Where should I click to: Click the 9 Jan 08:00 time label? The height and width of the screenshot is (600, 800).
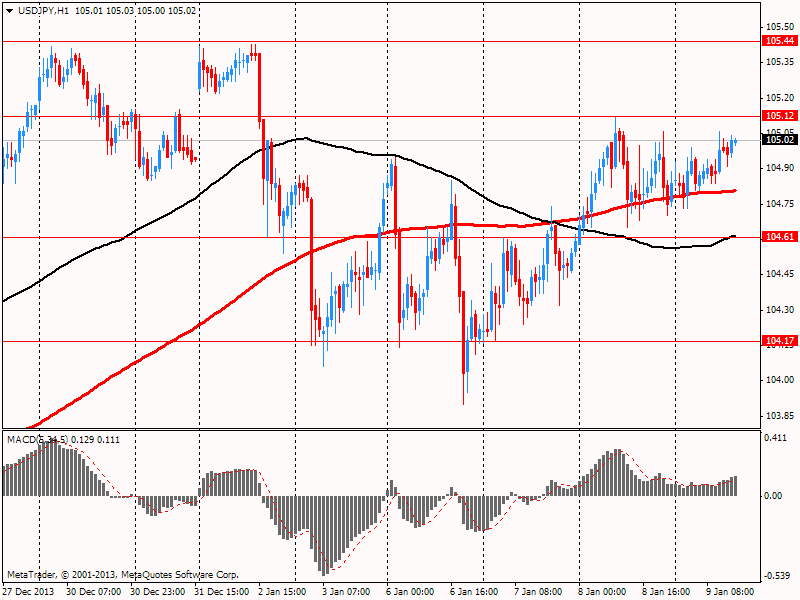pos(730,592)
